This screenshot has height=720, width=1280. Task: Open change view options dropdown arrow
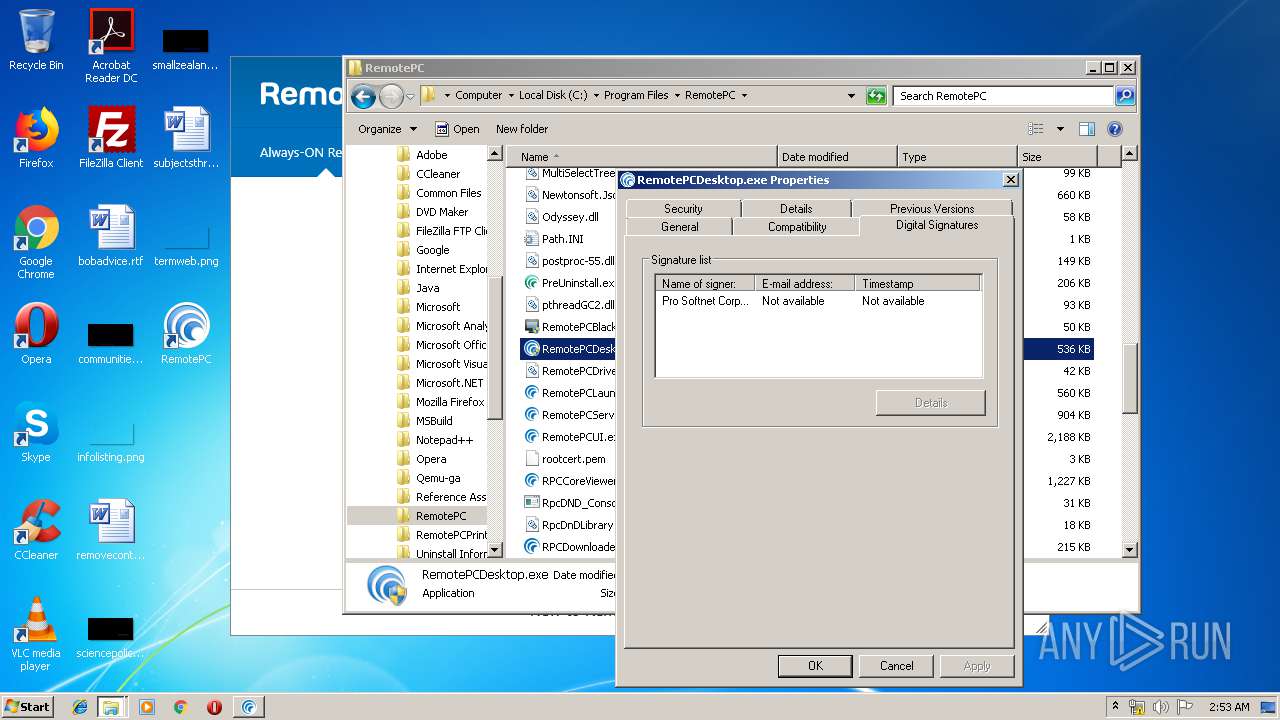click(x=1060, y=129)
